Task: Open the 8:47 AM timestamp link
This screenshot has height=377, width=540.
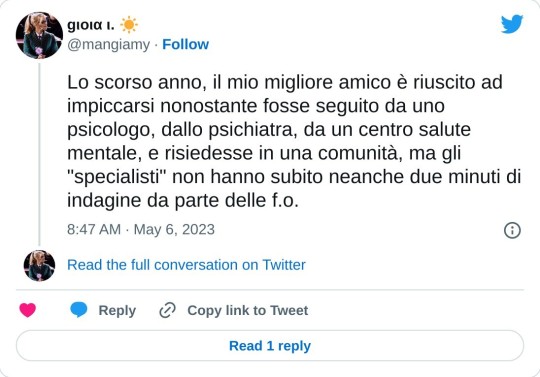Action: 94,230
